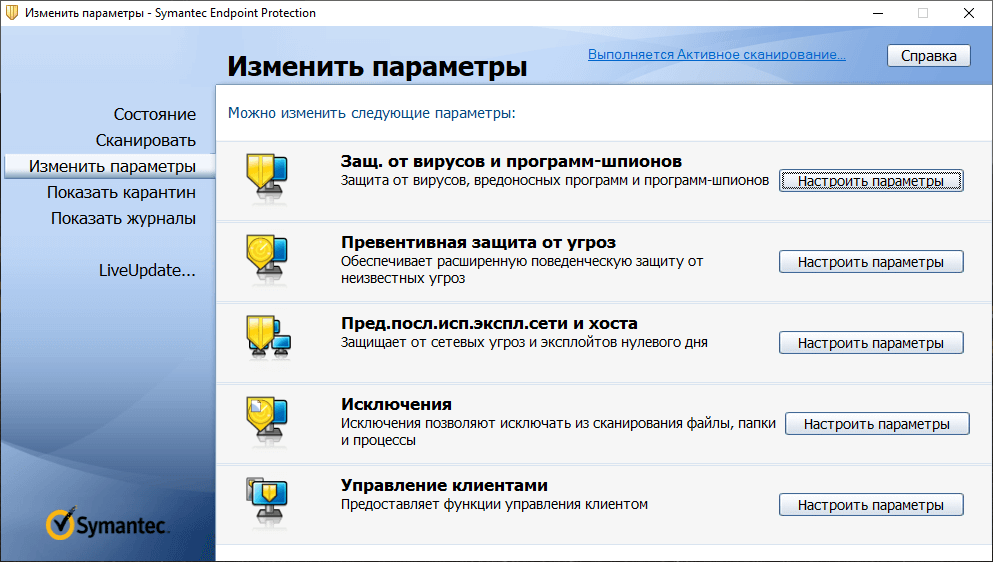Click the text Можно изменить следующие параметры
This screenshot has width=993, height=562.
371,113
